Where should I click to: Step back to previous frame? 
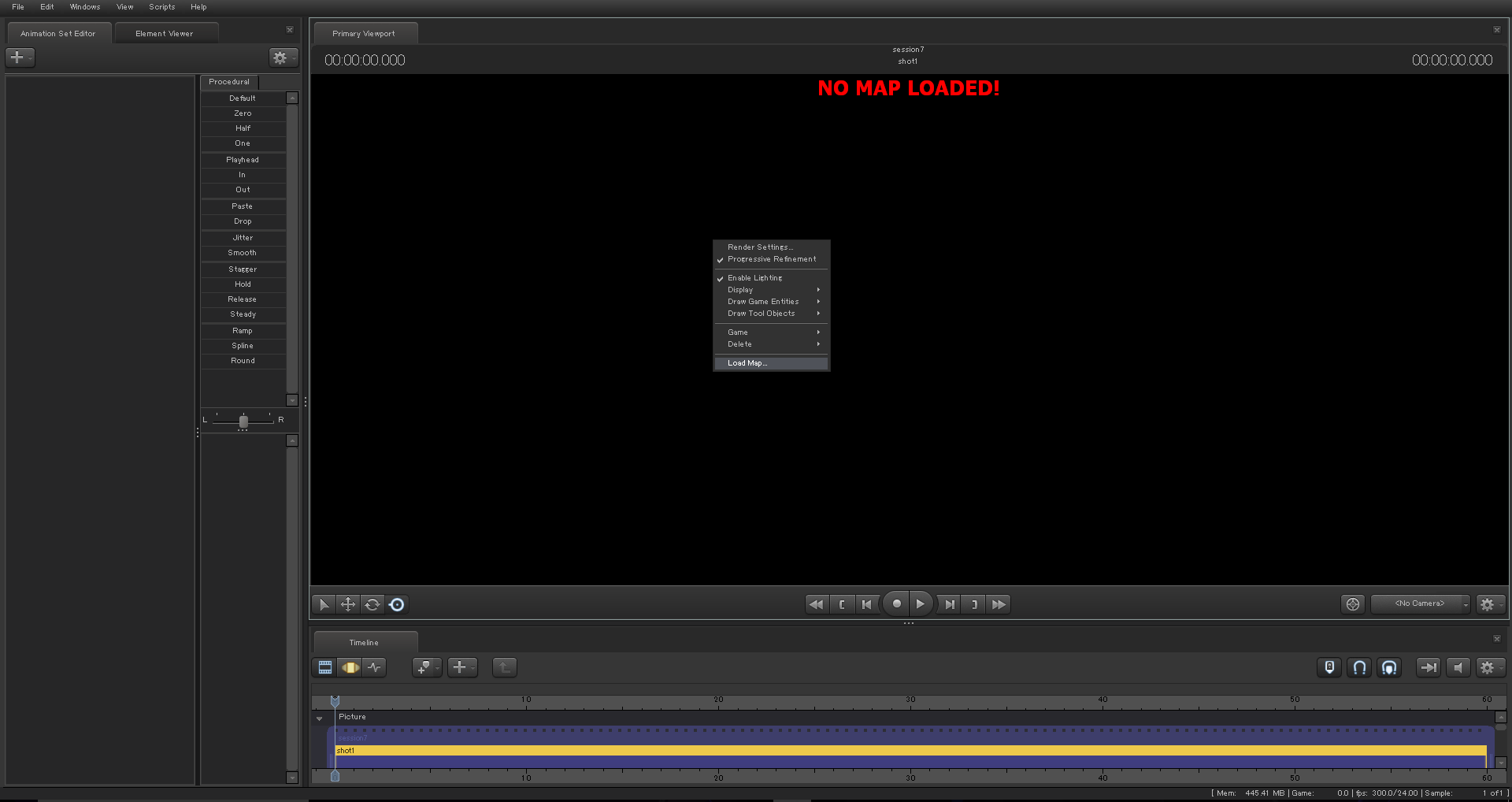867,604
